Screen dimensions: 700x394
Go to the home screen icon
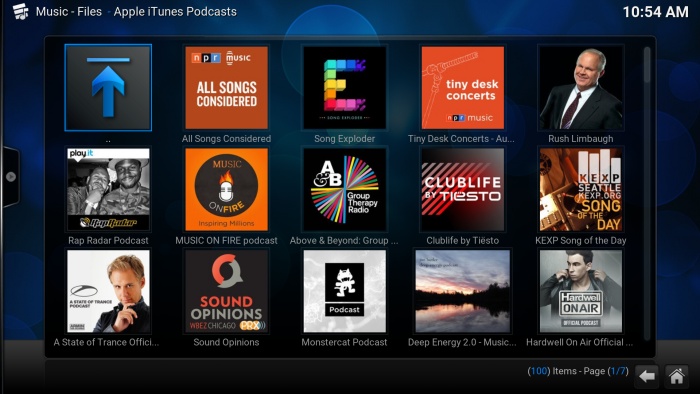[676, 376]
